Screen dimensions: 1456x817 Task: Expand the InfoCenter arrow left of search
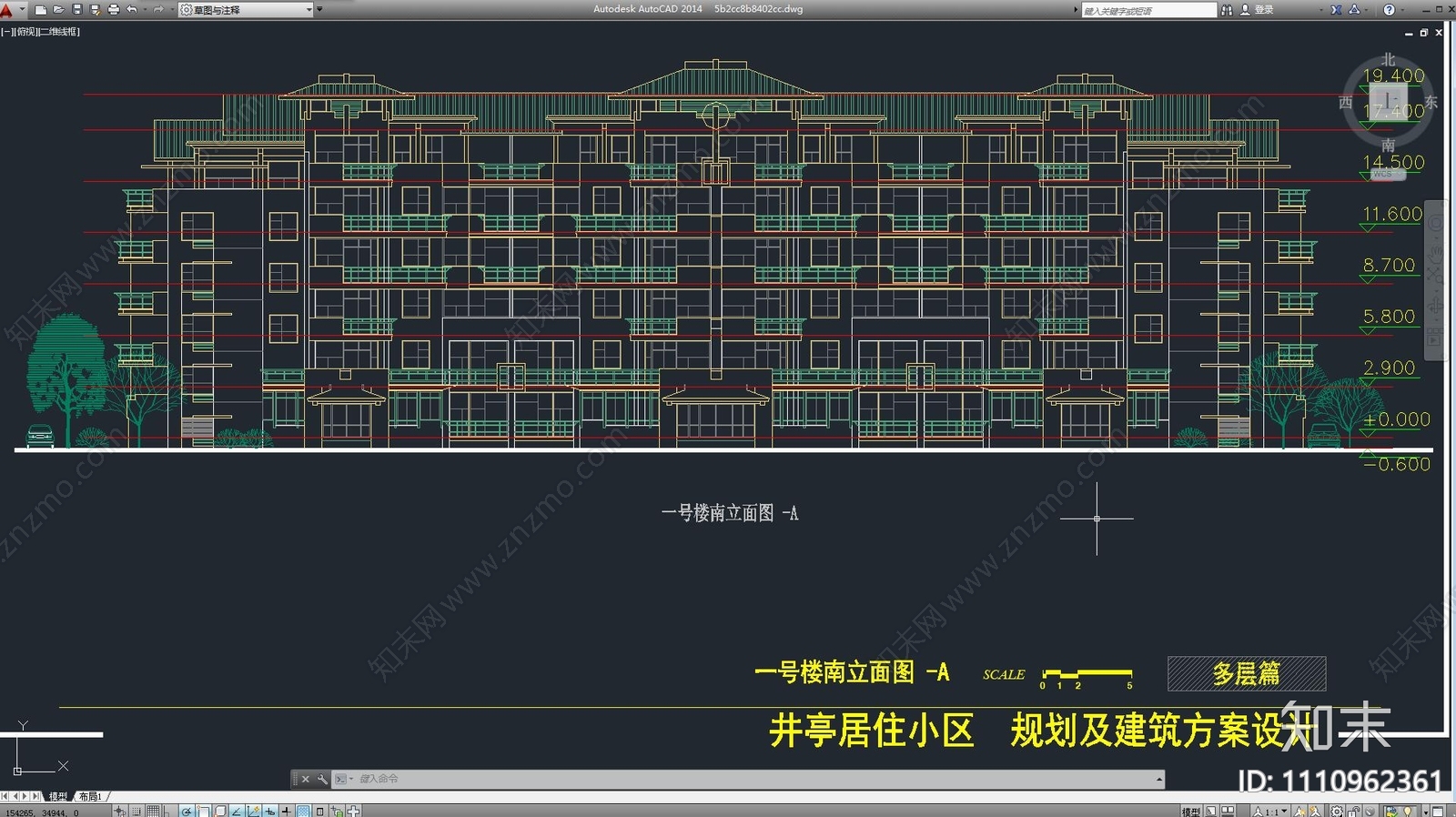tap(1076, 10)
